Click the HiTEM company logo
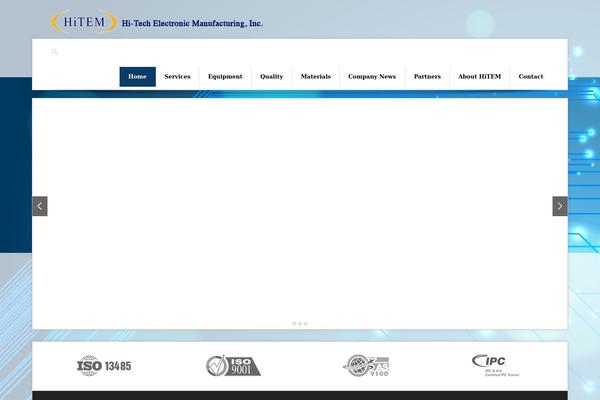This screenshot has height=400, width=600. (83, 21)
